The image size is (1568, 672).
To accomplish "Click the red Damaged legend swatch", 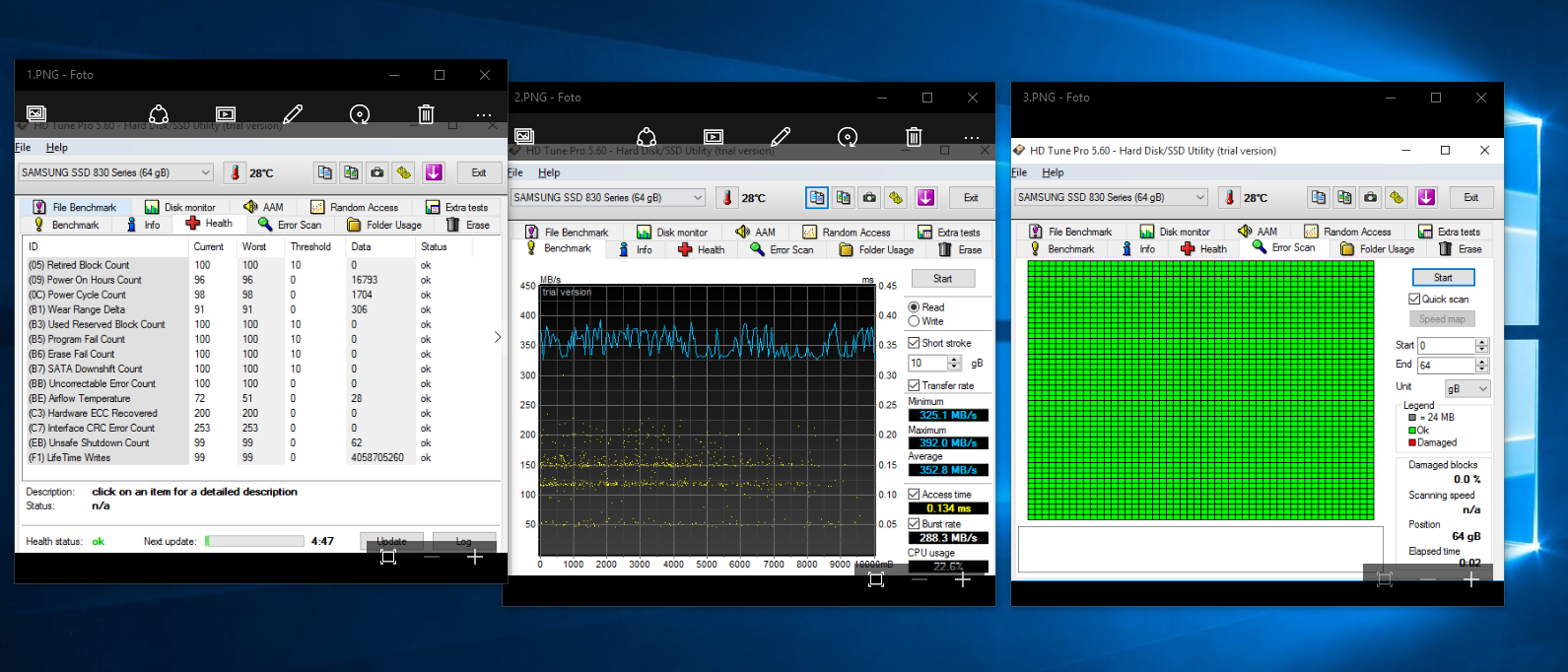I will tap(1412, 442).
